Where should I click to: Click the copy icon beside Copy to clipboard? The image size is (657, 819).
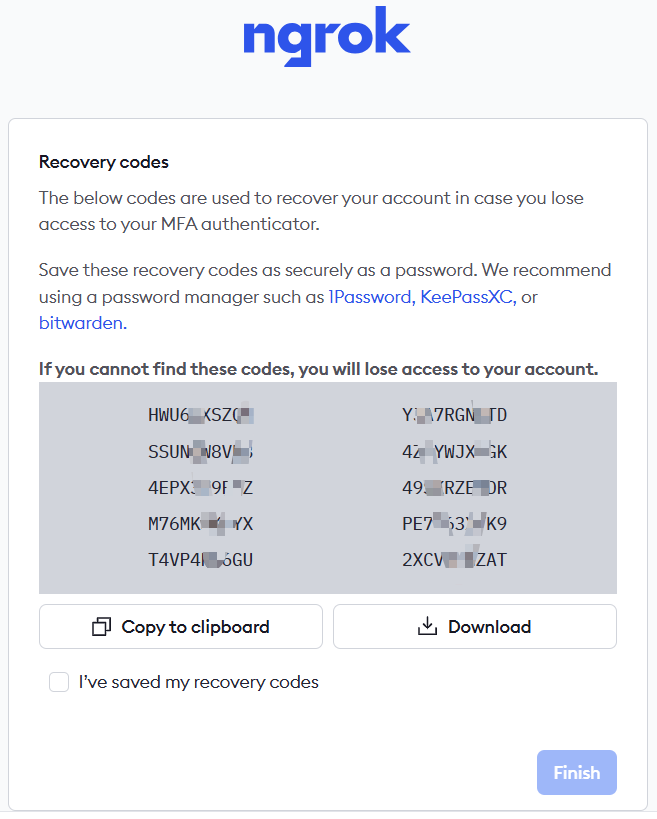click(101, 627)
